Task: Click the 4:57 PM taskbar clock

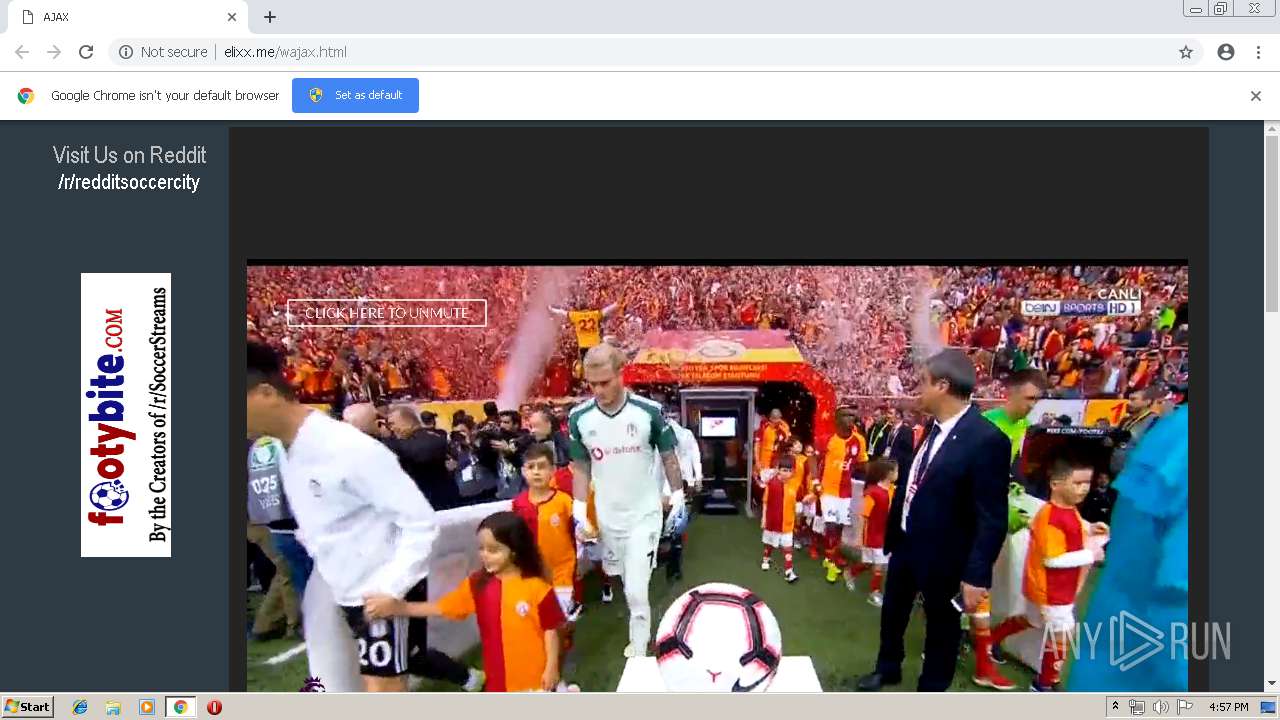Action: tap(1229, 707)
